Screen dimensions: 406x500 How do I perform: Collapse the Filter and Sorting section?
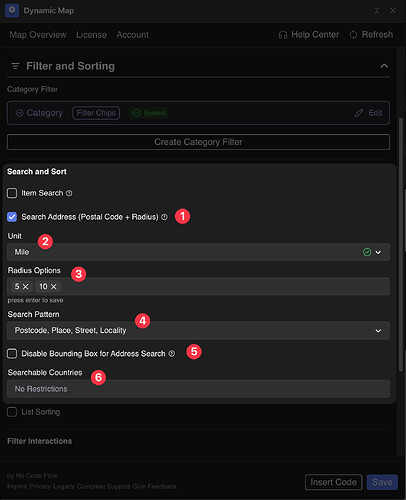(384, 66)
